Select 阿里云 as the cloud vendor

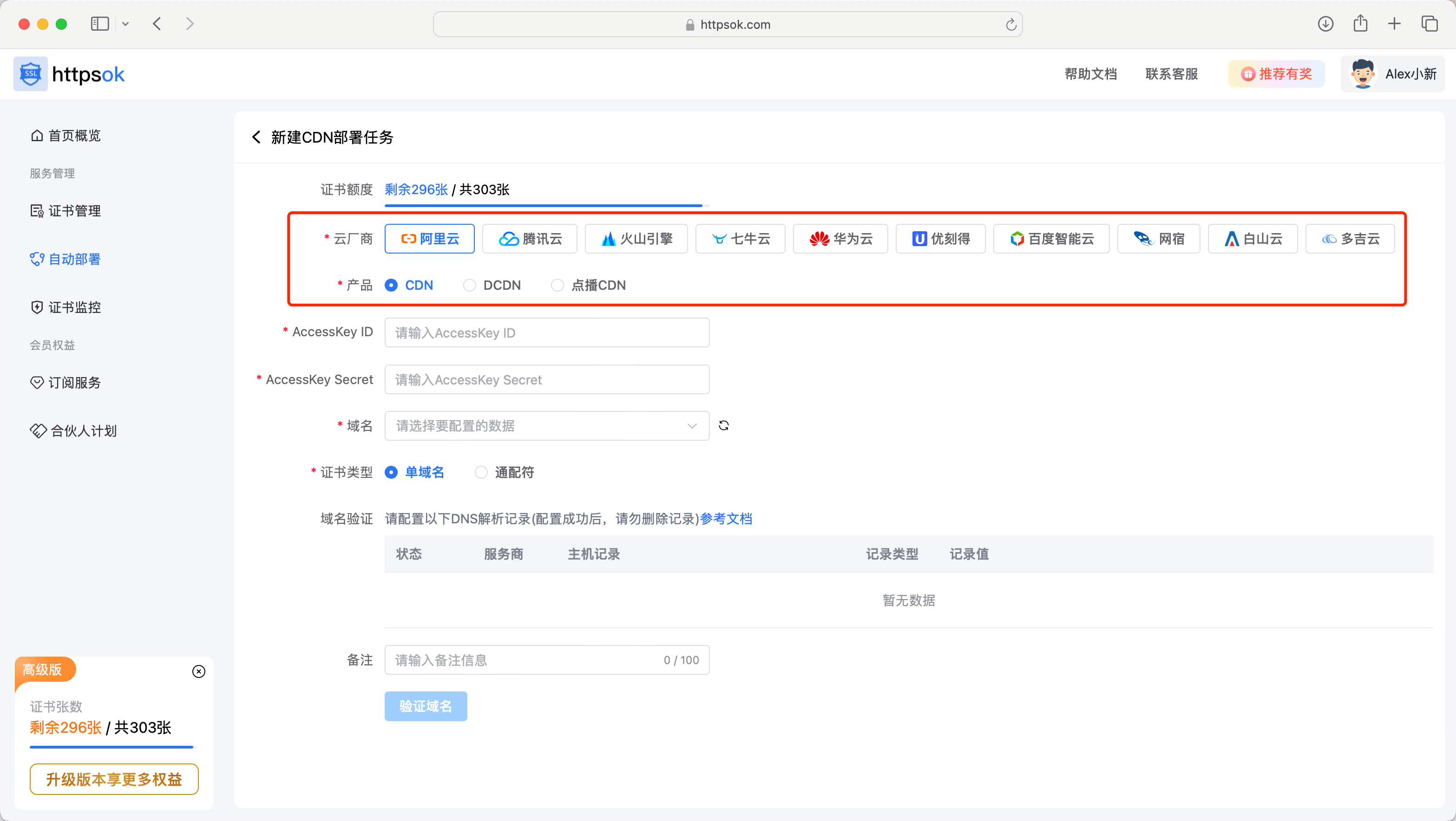(x=429, y=238)
